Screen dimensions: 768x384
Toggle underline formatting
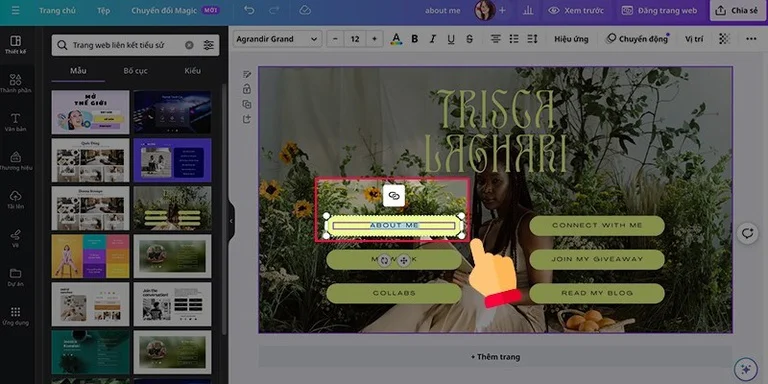point(451,39)
